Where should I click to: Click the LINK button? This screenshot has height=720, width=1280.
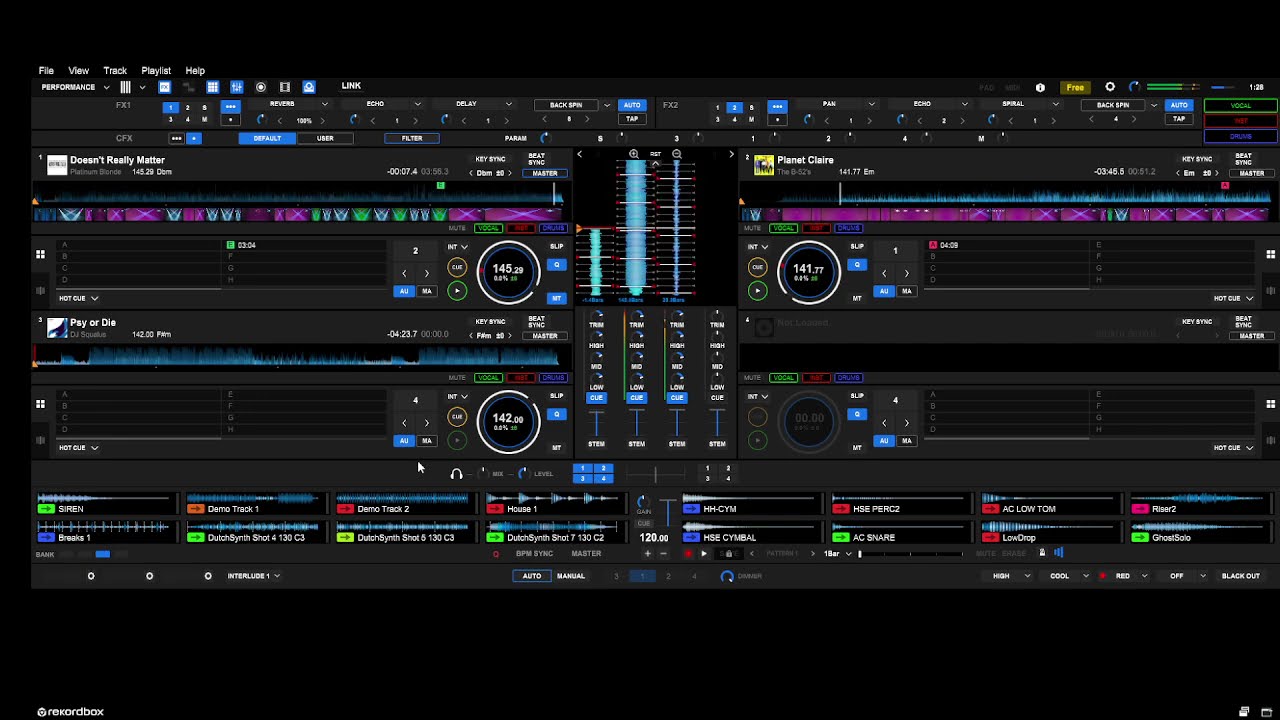point(351,86)
